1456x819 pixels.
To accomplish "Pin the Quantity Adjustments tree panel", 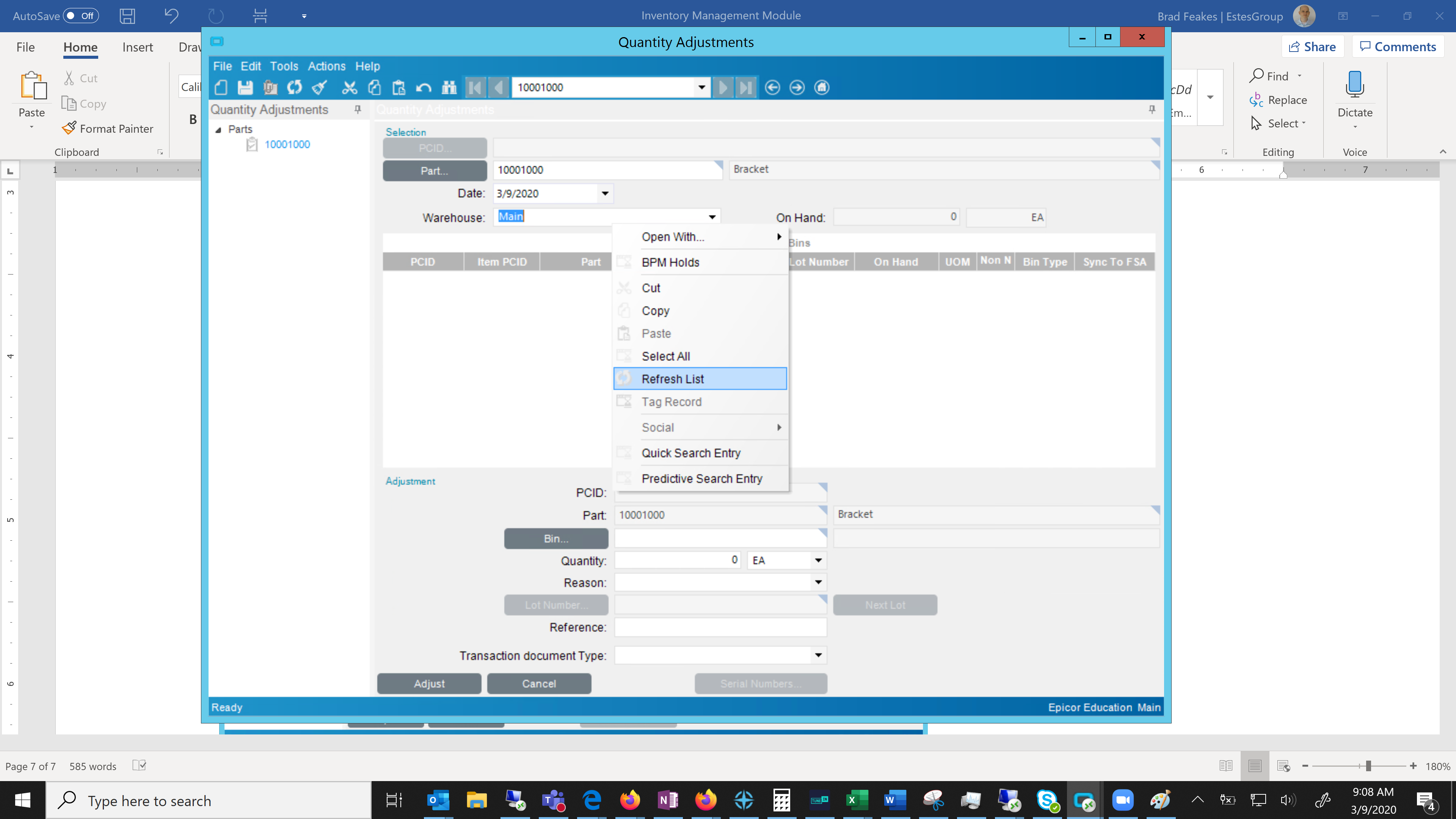I will [x=358, y=109].
